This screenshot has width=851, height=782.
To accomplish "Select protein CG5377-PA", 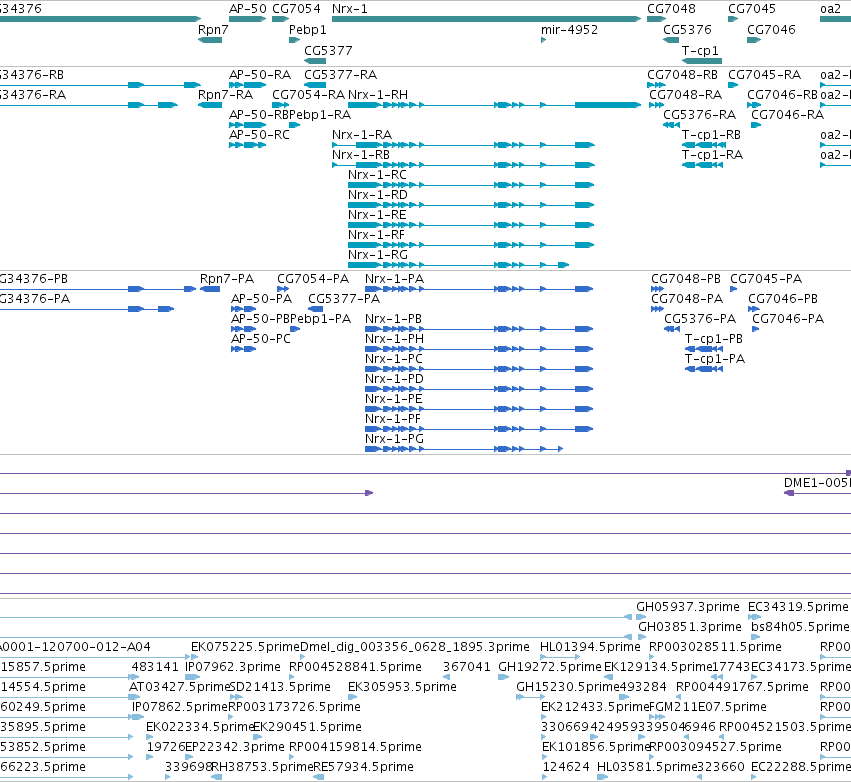I will [x=344, y=299].
